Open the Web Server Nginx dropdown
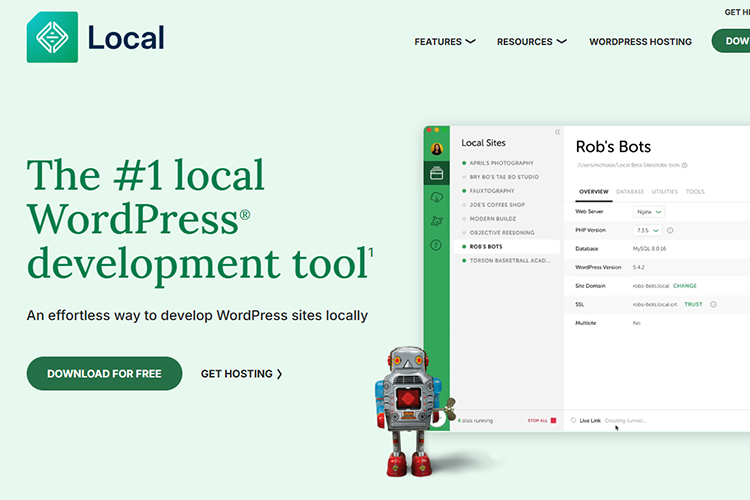Image resolution: width=750 pixels, height=500 pixels. click(649, 212)
